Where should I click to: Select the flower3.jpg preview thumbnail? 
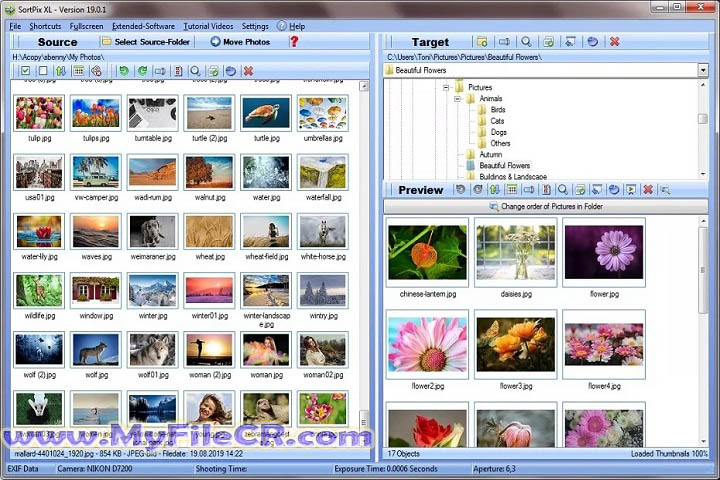(x=515, y=344)
